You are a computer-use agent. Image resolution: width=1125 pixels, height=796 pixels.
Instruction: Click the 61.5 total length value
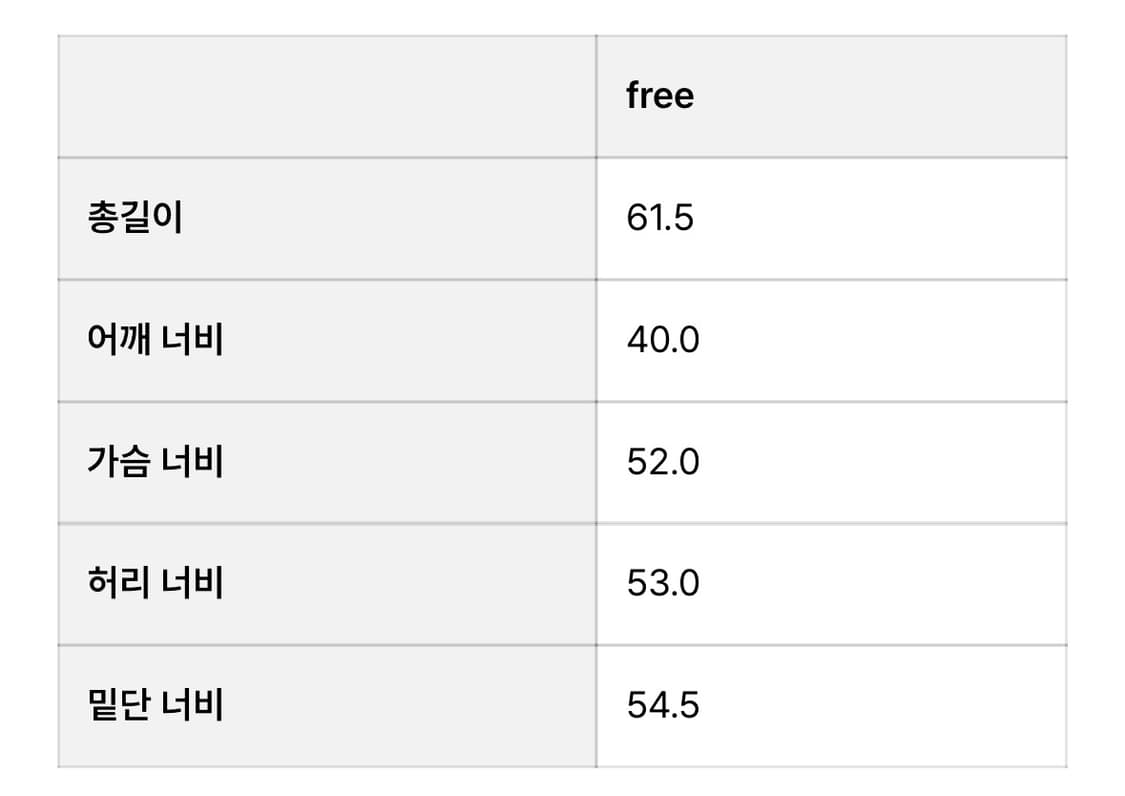pyautogui.click(x=660, y=218)
